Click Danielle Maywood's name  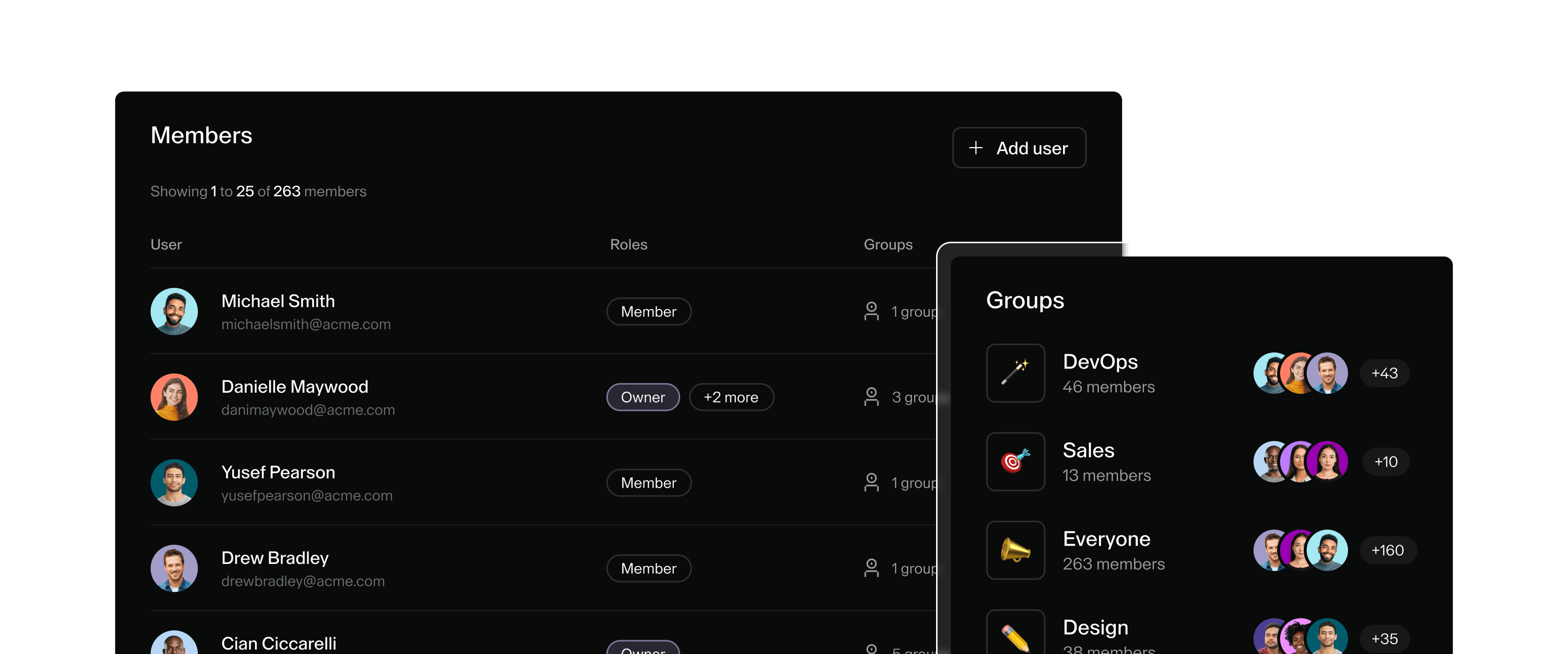(x=295, y=387)
